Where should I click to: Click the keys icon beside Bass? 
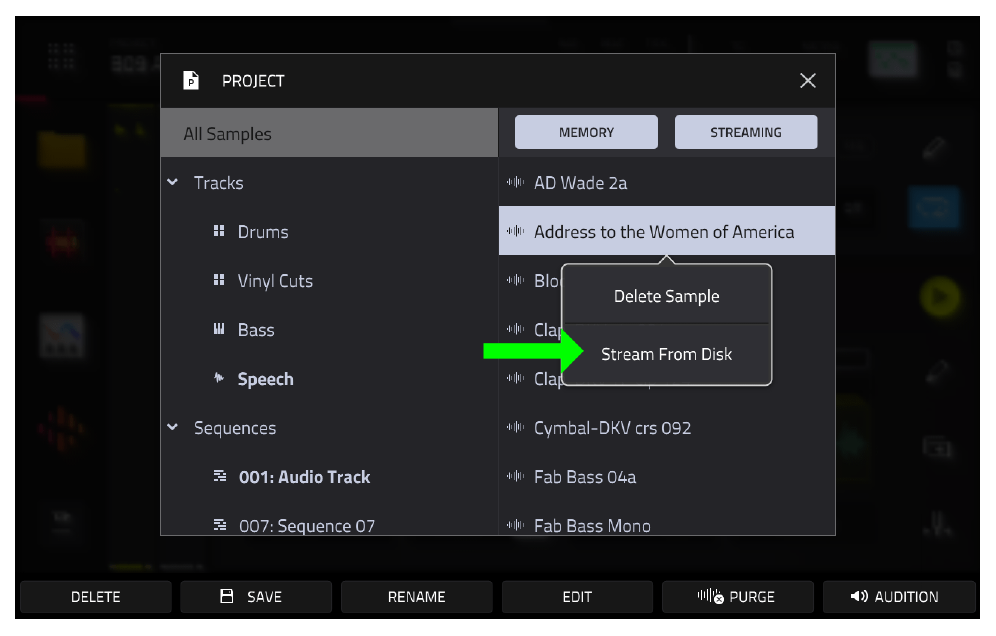click(219, 328)
